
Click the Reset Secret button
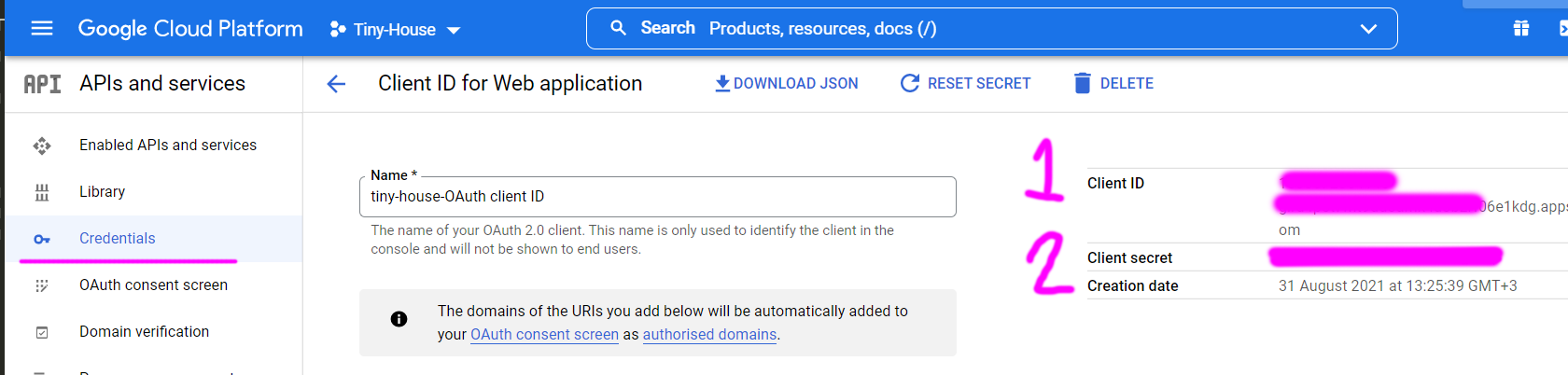tap(965, 83)
